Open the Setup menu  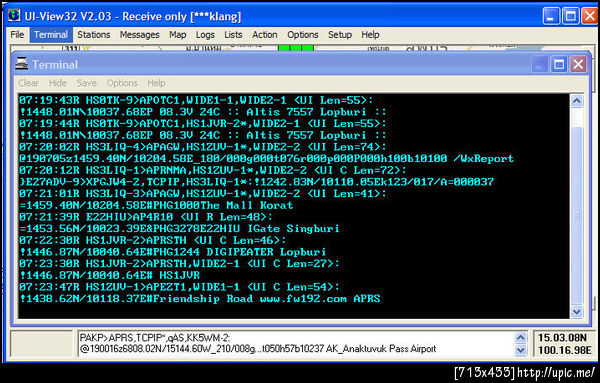click(340, 35)
